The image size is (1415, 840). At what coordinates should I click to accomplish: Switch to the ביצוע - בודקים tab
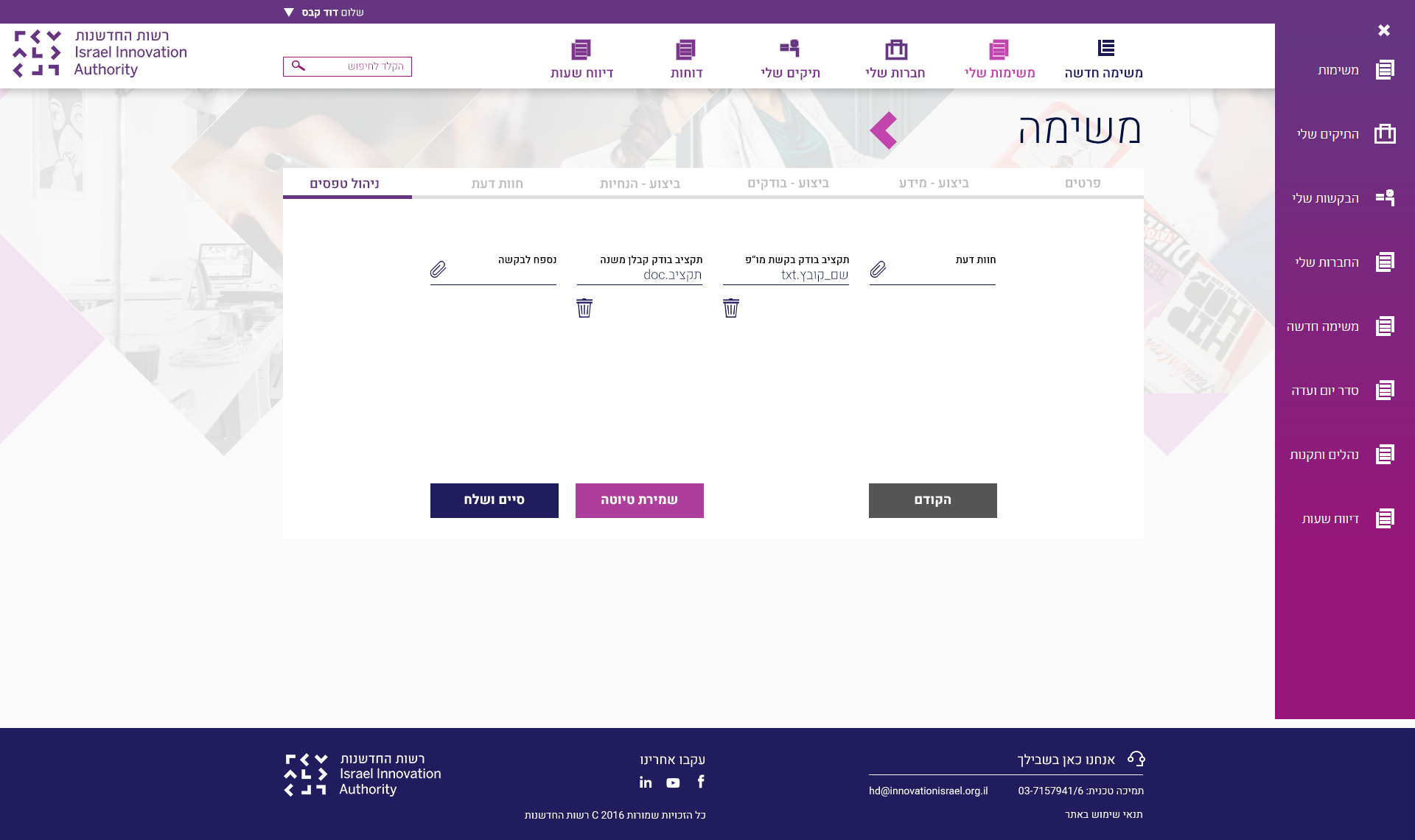coord(788,183)
